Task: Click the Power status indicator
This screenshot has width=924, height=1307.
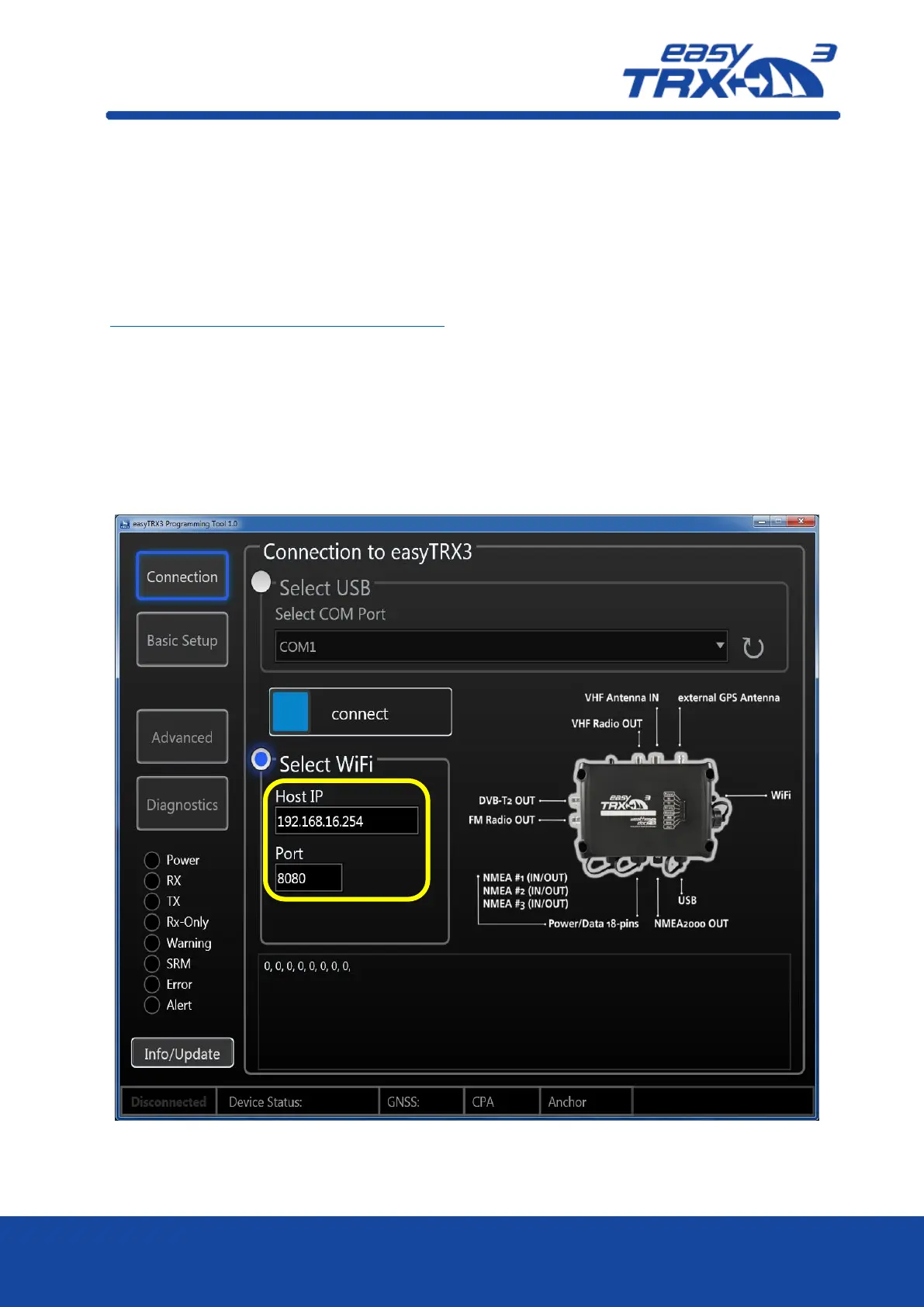Action: pos(152,860)
